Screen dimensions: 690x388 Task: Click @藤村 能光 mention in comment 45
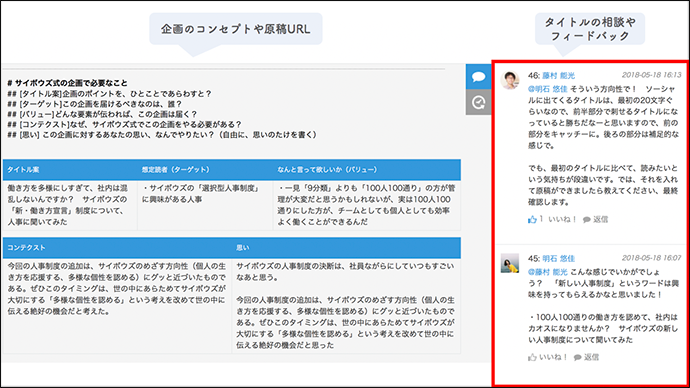(x=548, y=272)
